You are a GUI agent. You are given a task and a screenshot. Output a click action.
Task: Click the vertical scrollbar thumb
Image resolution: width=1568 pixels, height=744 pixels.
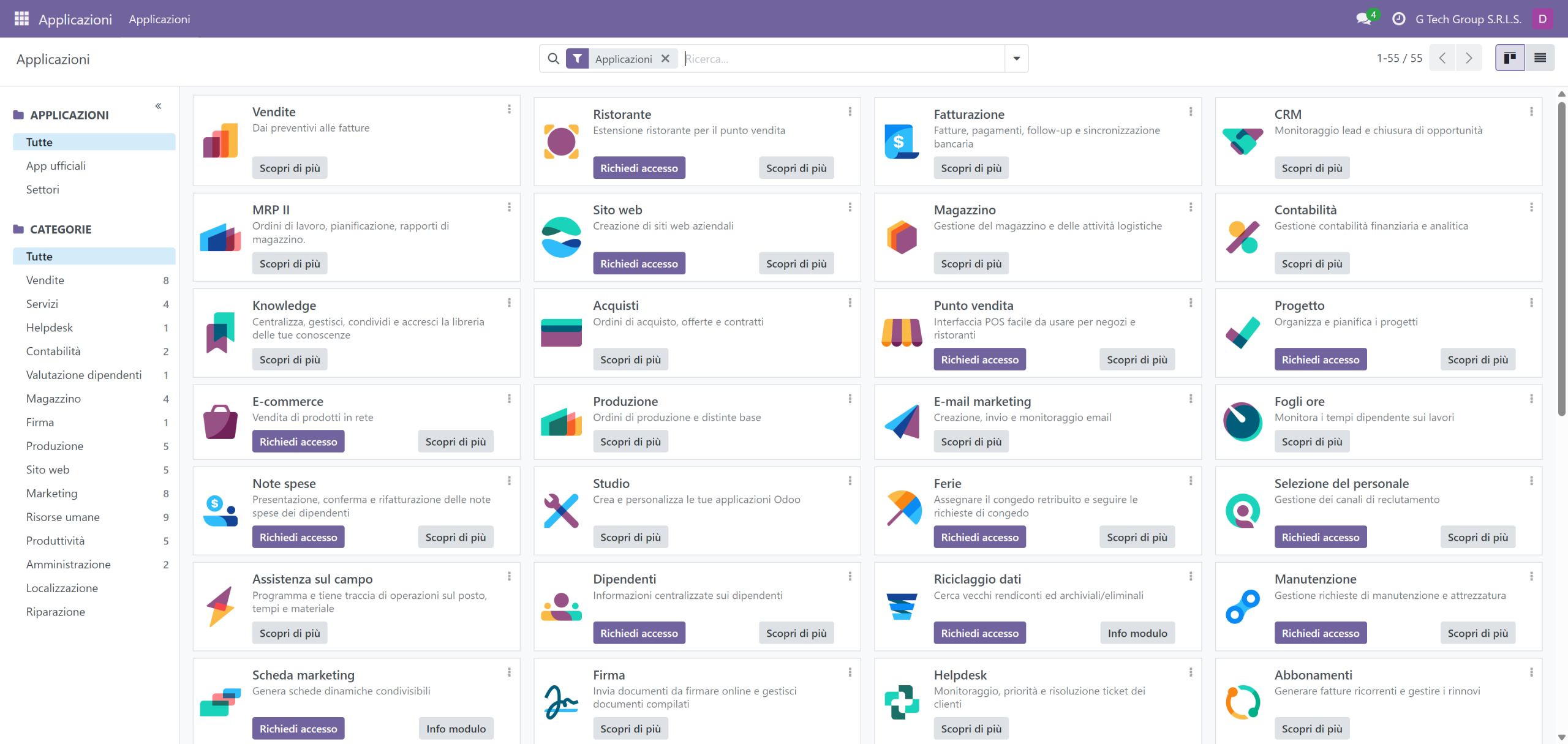(x=1562, y=259)
